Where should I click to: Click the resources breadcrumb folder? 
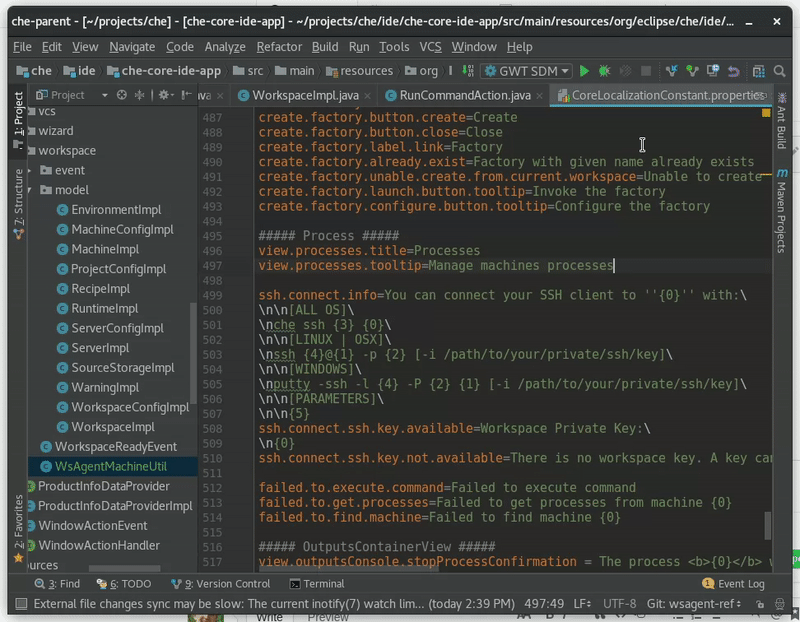tap(360, 71)
